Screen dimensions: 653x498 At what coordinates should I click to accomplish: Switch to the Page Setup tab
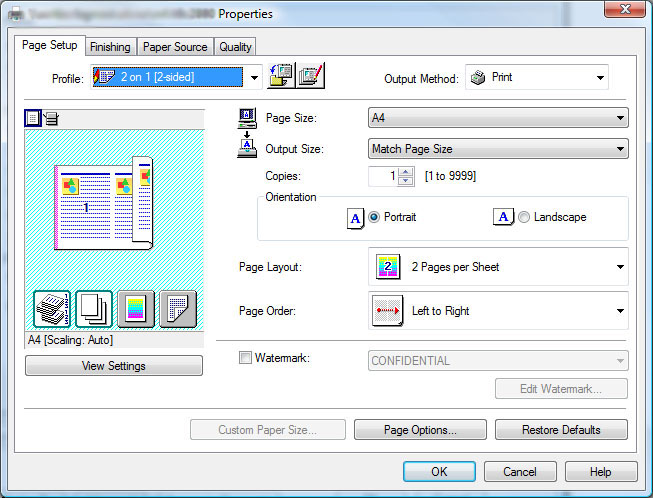[50, 45]
